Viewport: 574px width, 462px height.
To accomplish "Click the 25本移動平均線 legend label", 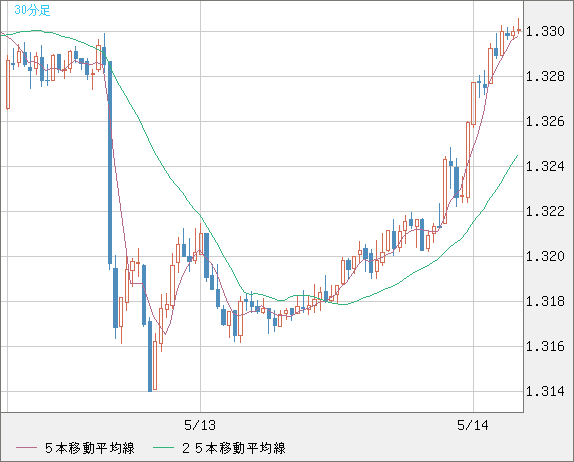I will point(234,448).
